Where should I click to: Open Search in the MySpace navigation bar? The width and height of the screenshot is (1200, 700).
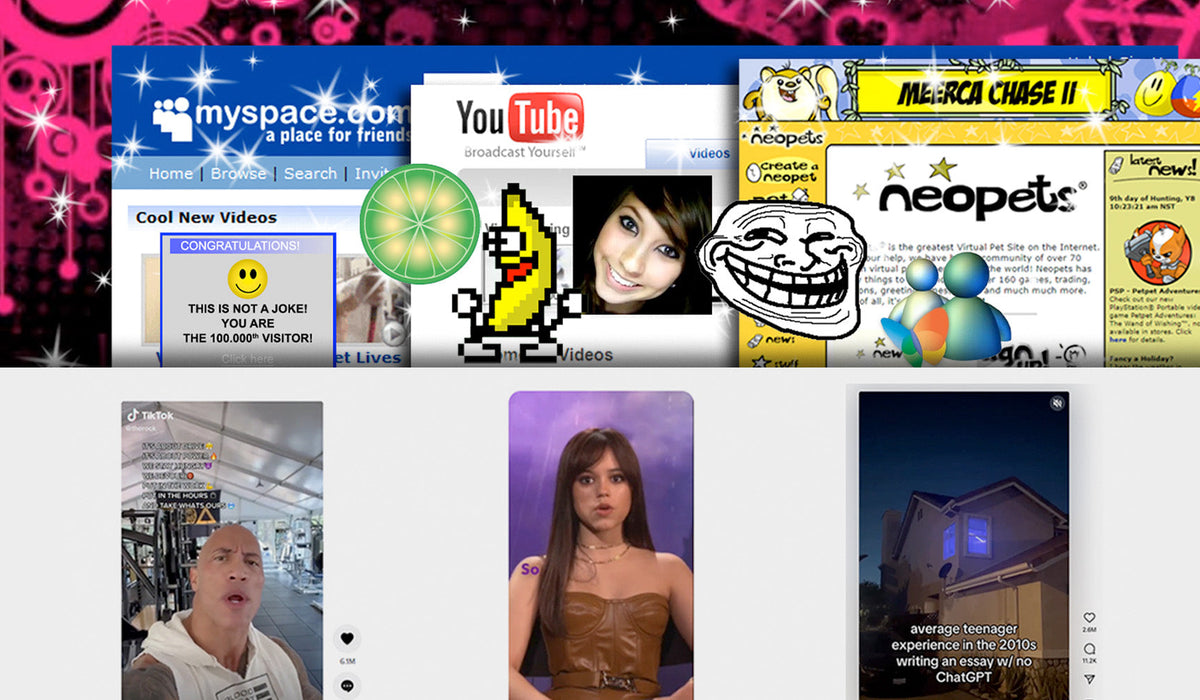(x=310, y=173)
